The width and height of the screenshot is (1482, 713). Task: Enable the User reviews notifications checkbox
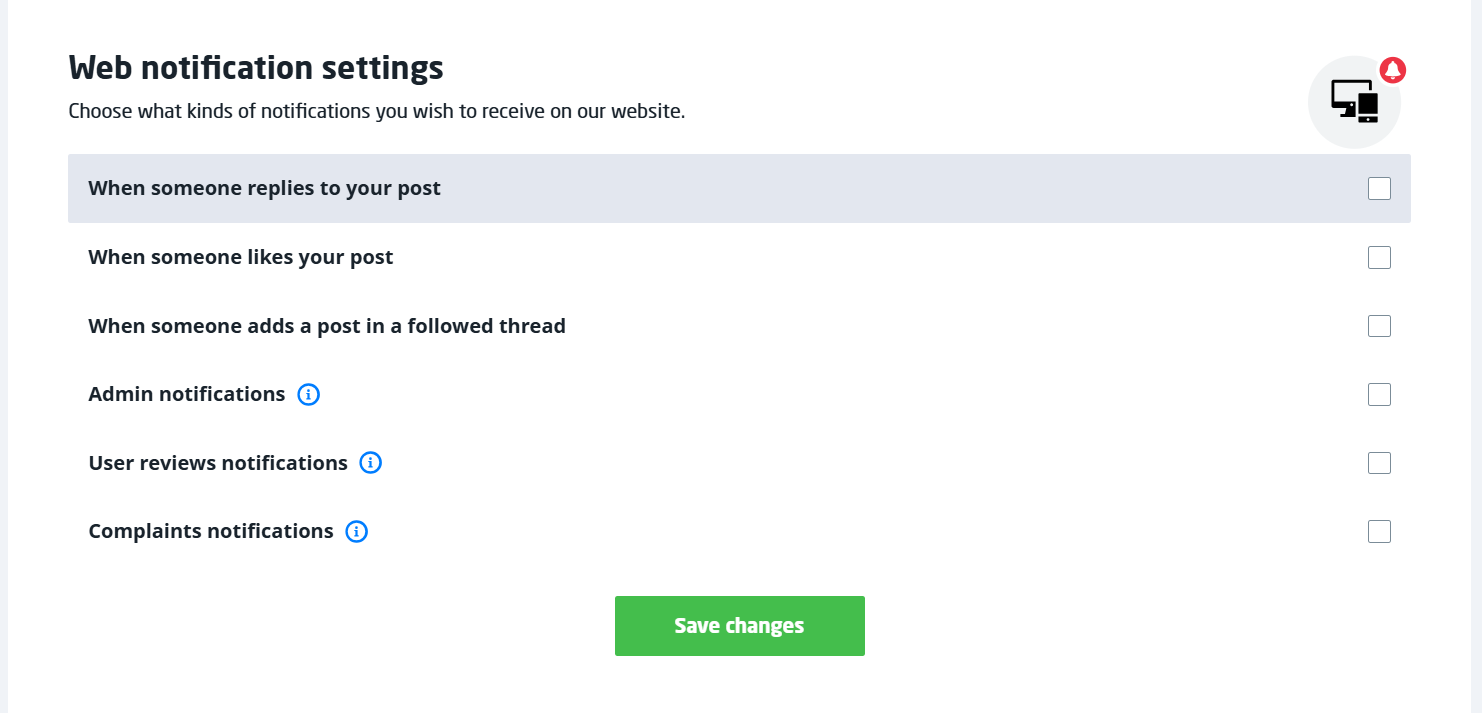click(1379, 463)
